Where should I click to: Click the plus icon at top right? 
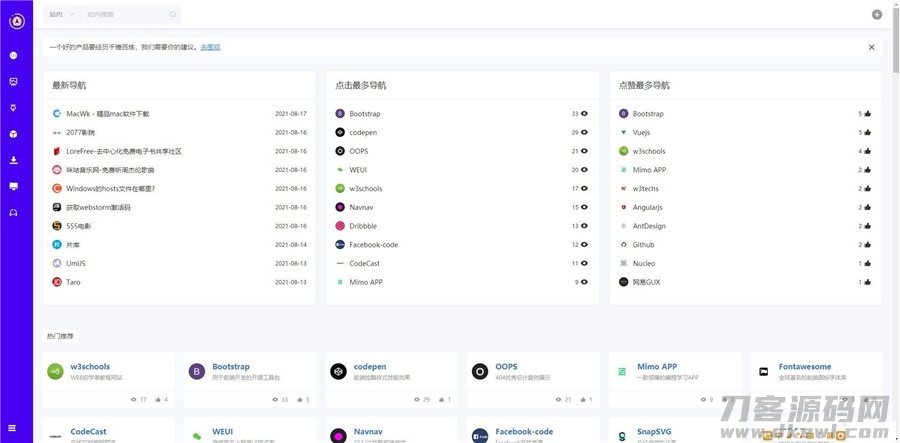[877, 15]
